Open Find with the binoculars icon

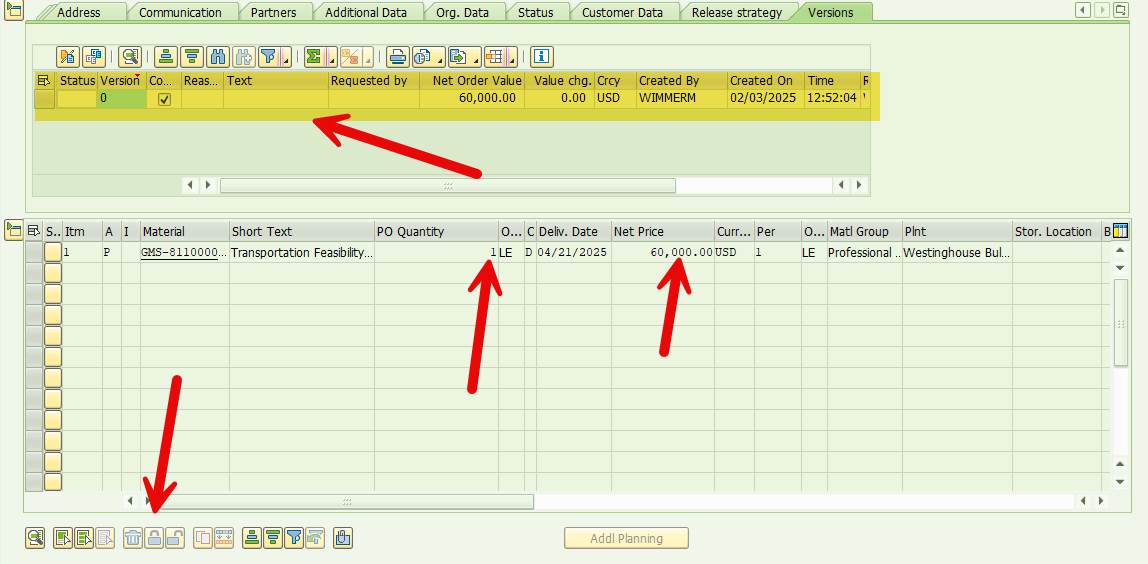[x=217, y=56]
